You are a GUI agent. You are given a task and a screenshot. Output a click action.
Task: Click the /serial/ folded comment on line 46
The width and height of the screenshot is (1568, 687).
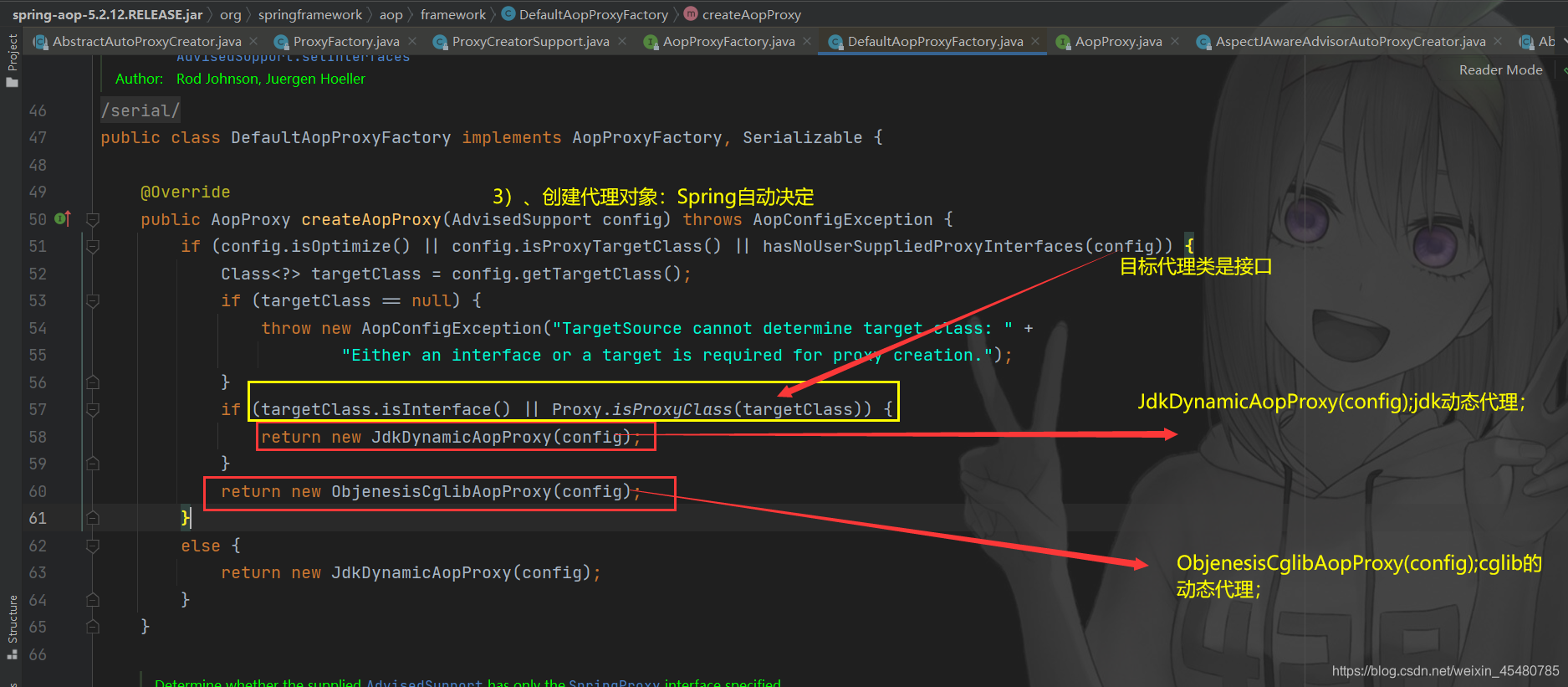(x=140, y=110)
